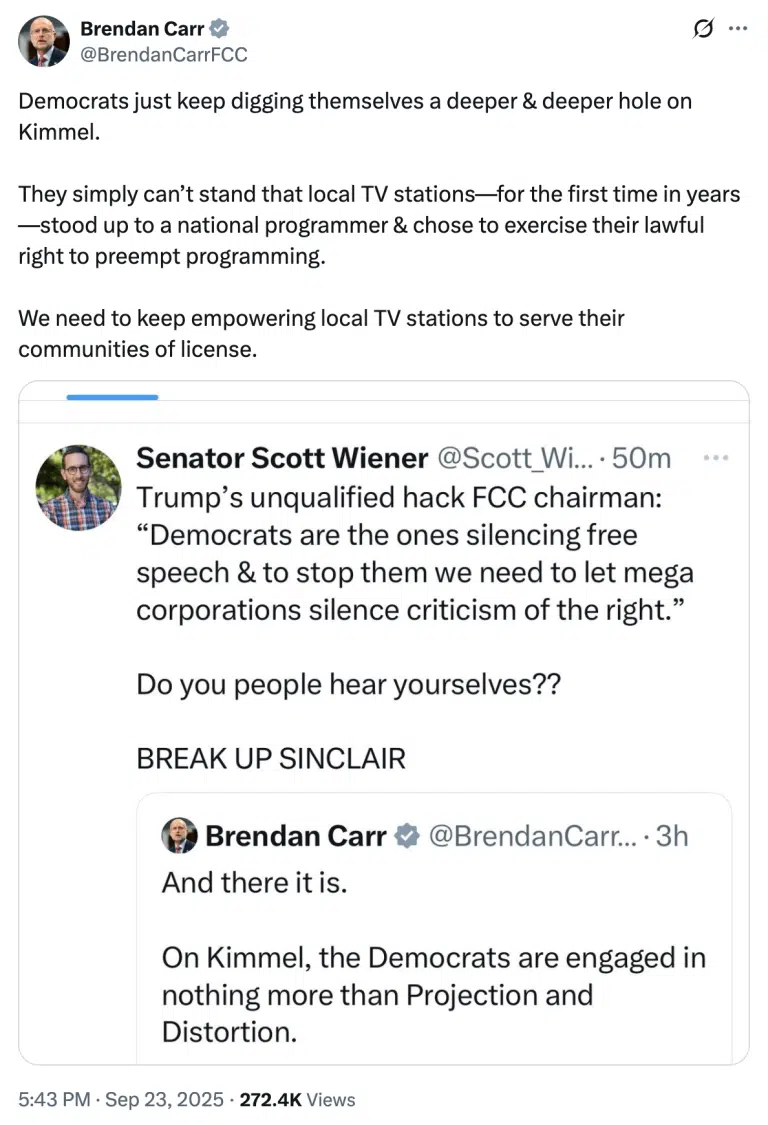
Task: Click Brendan Carr's profile picture at top
Action: pyautogui.click(x=44, y=42)
